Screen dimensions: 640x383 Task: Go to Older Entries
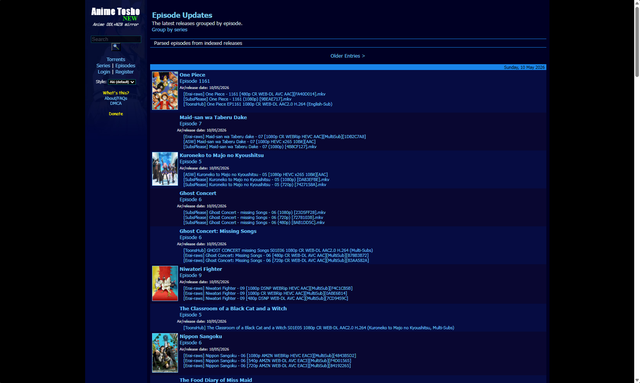pyautogui.click(x=347, y=56)
